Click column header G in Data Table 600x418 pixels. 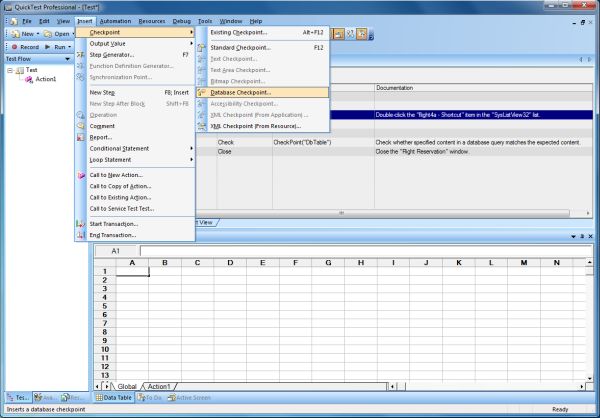click(x=328, y=263)
